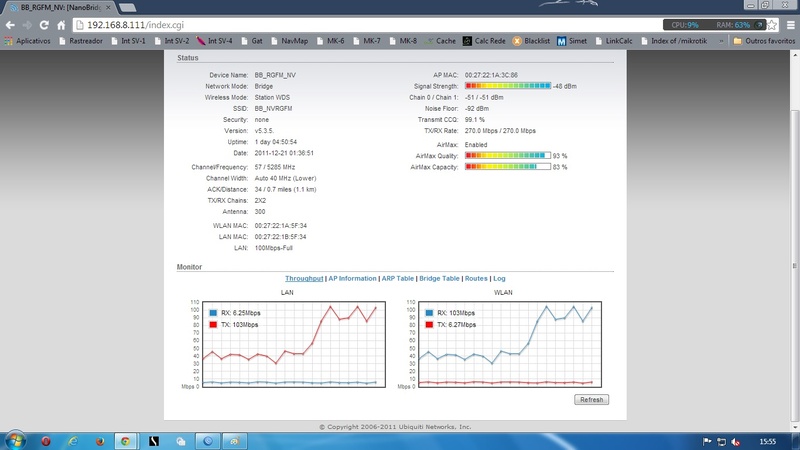Click the taskbar clock showing 15:55
This screenshot has height=450, width=800.
(767, 442)
